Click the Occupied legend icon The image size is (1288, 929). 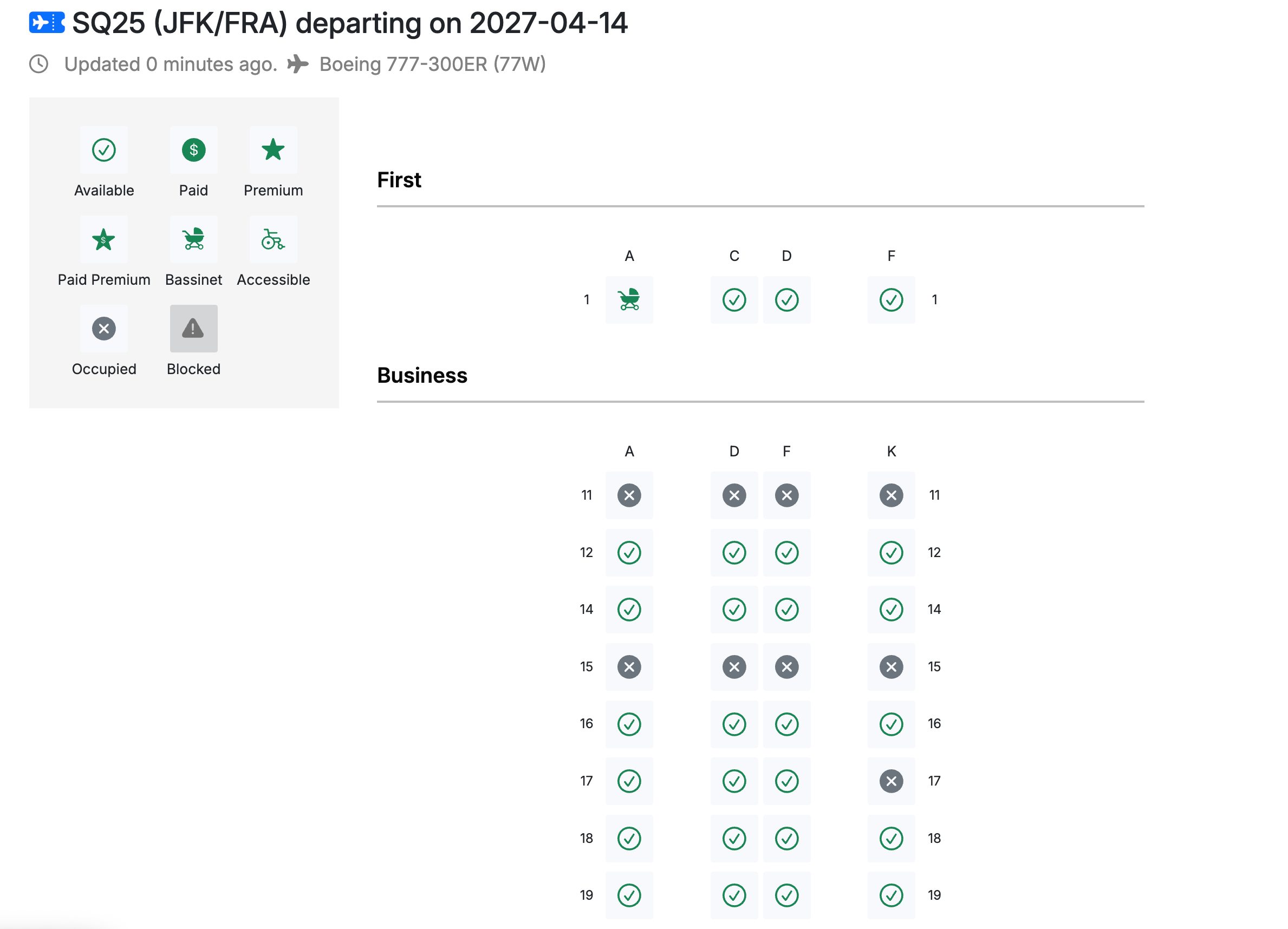point(104,329)
